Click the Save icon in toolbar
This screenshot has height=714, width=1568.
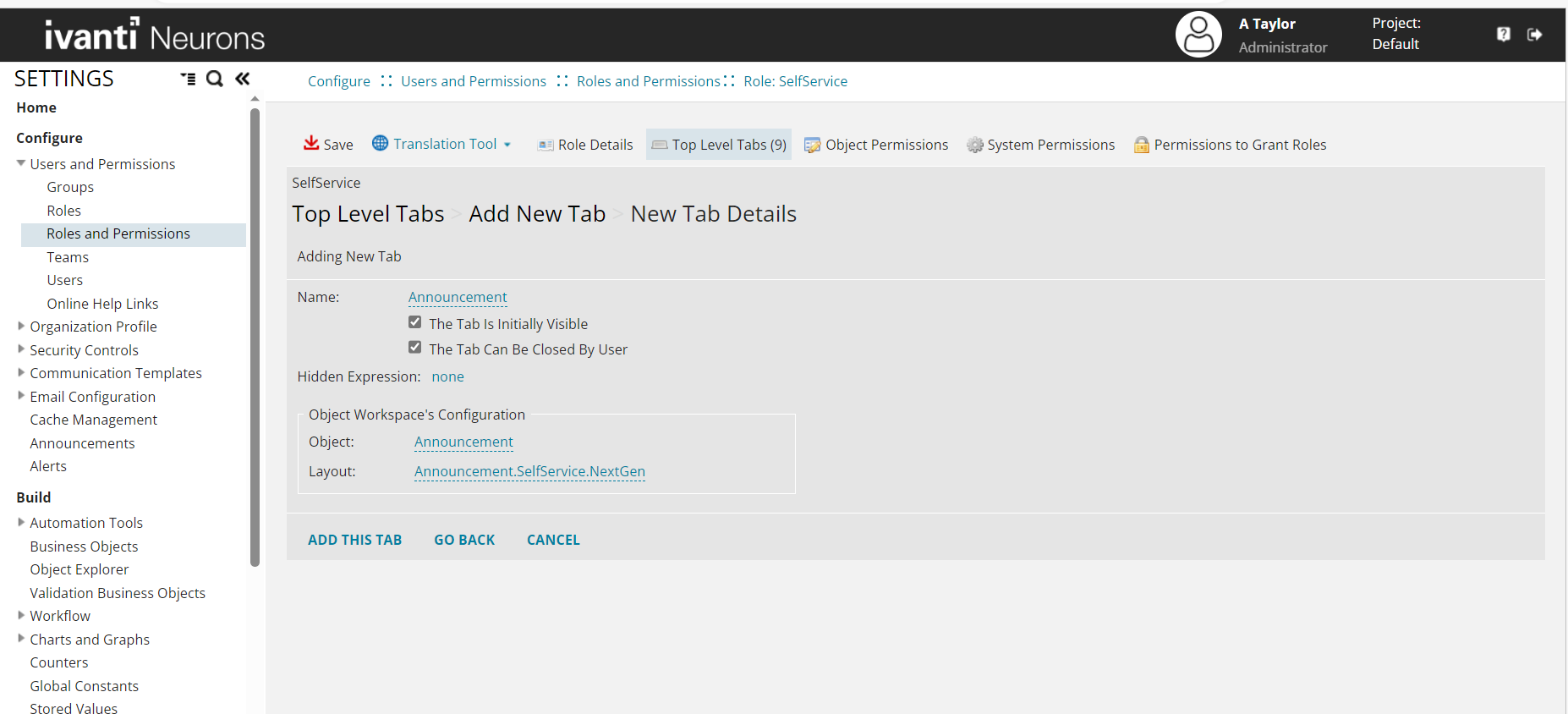point(311,143)
